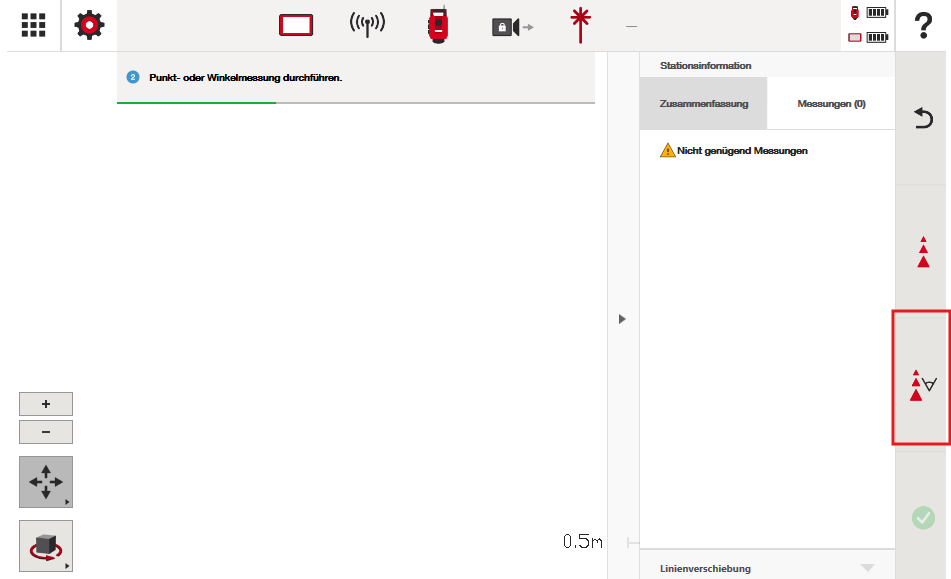
Task: Zoom in with the plus button
Action: tap(46, 404)
